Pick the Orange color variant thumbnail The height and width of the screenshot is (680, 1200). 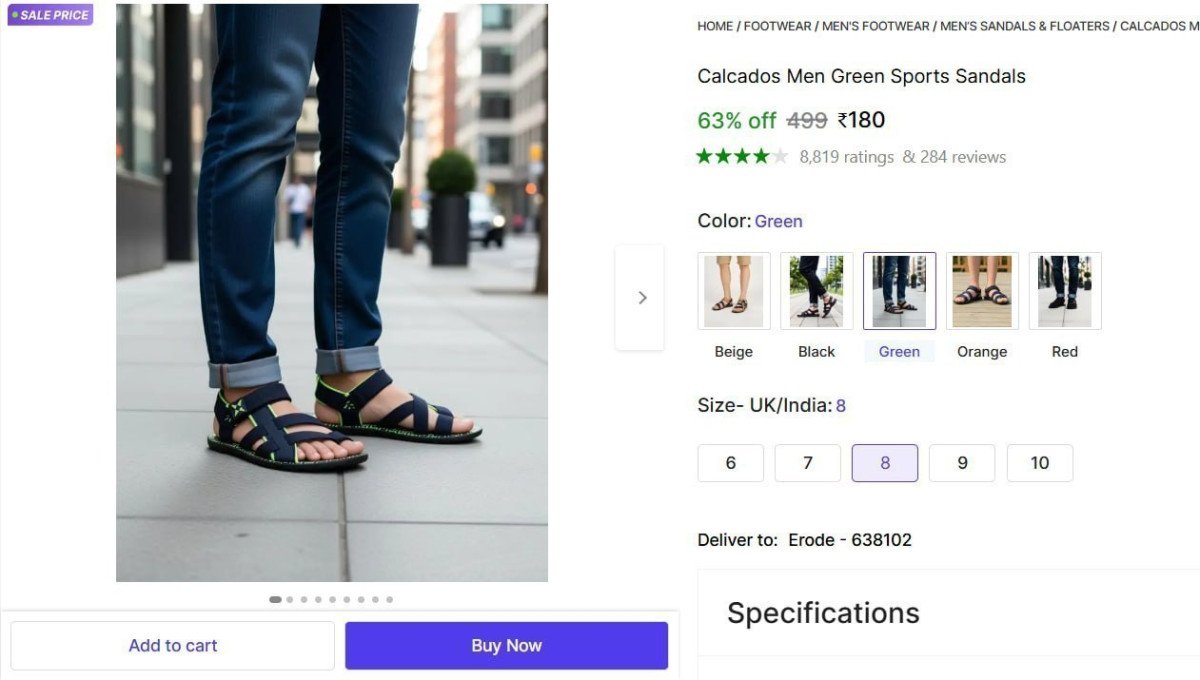tap(982, 291)
